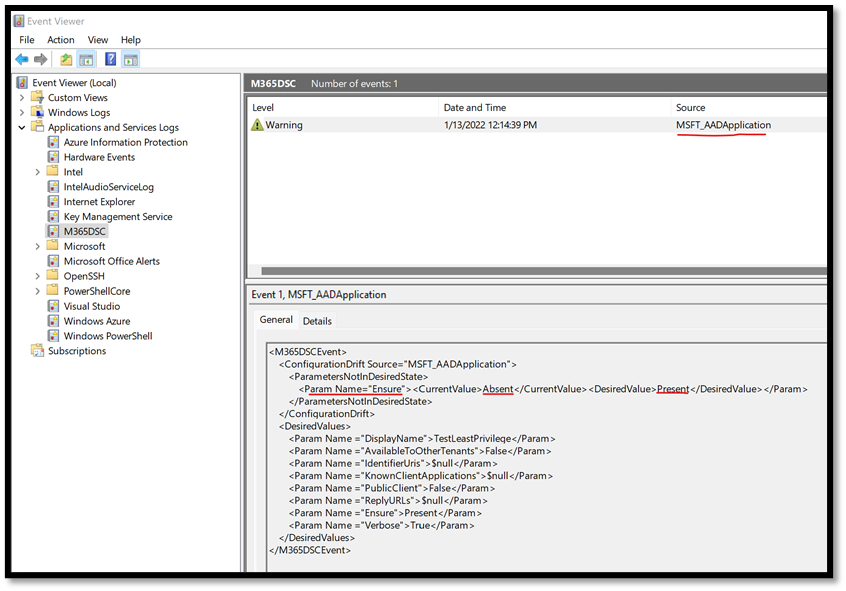Viewport: 846px width, 591px height.
Task: Select the Microsoft folder
Action: point(84,247)
